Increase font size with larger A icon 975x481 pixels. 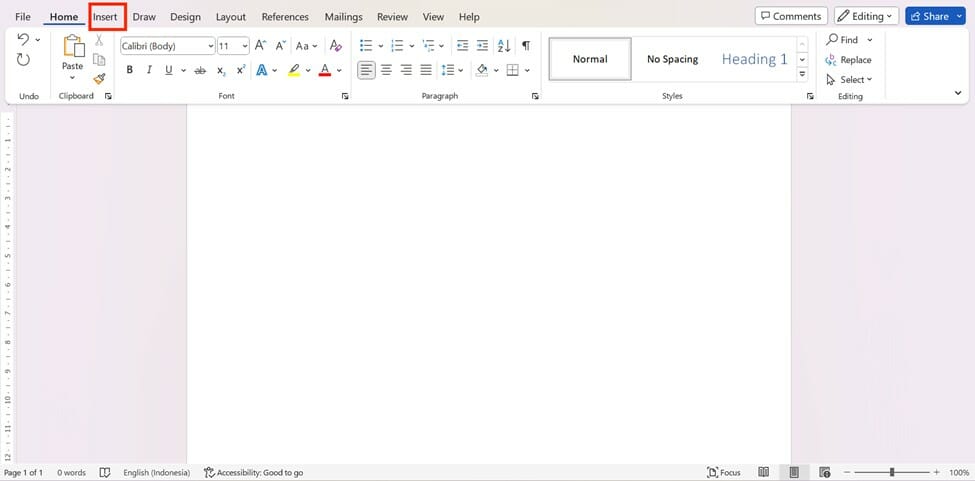tap(261, 45)
